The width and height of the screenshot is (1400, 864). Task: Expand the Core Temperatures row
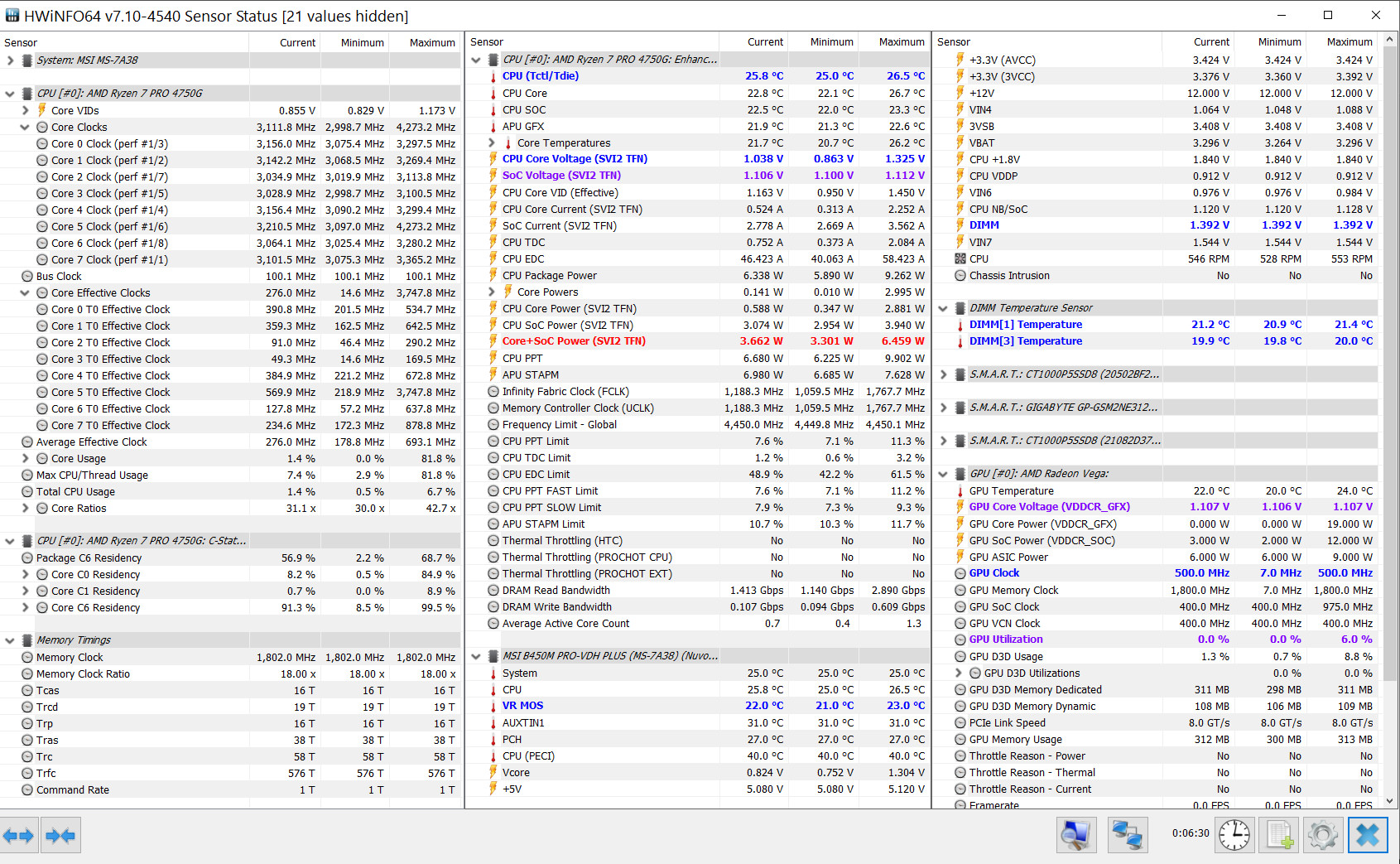click(492, 142)
